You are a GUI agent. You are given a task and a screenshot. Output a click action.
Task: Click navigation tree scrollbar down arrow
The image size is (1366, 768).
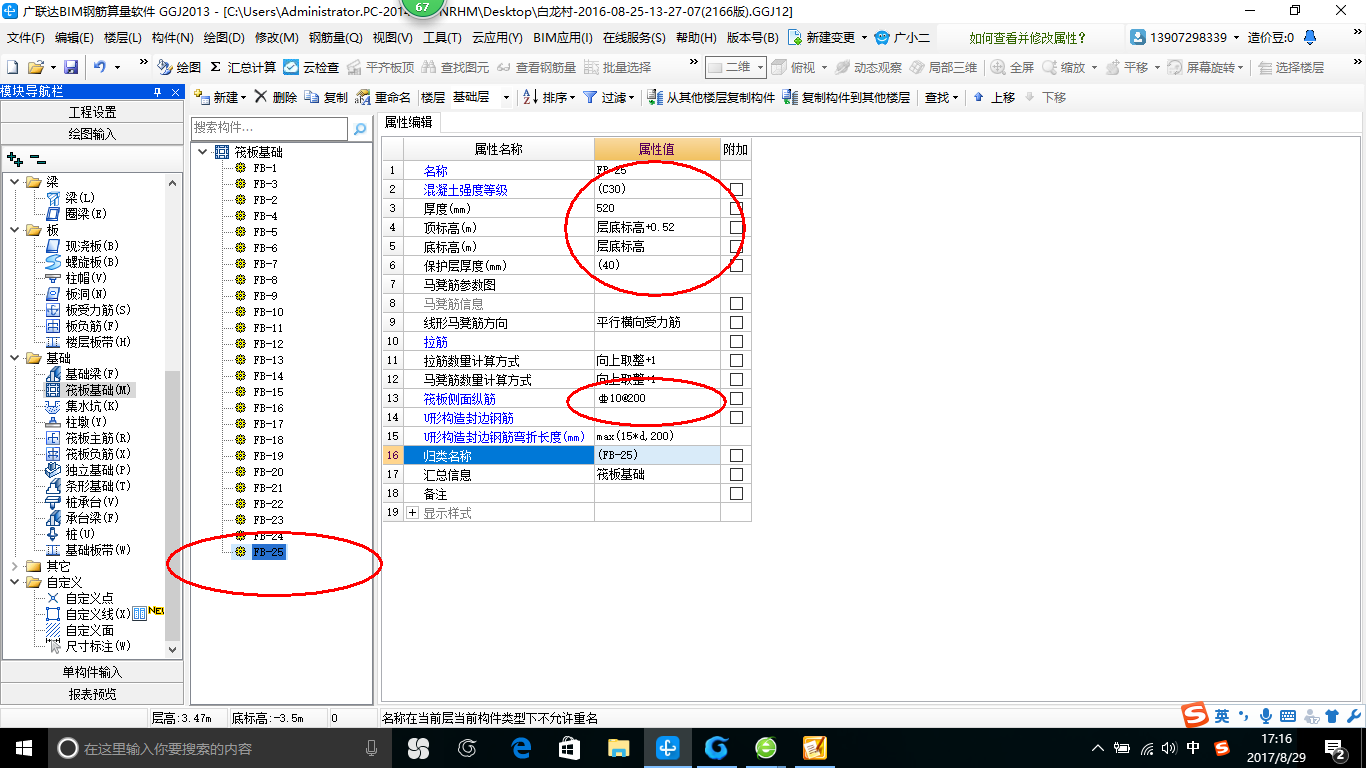pos(173,649)
